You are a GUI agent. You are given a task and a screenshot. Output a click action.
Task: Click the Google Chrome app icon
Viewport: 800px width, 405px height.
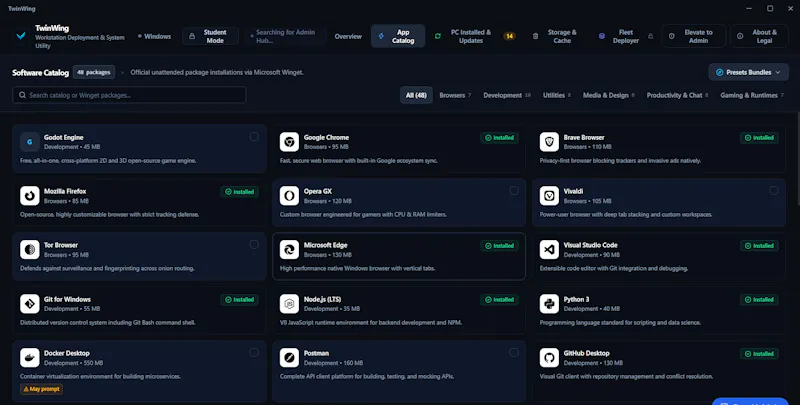click(289, 142)
